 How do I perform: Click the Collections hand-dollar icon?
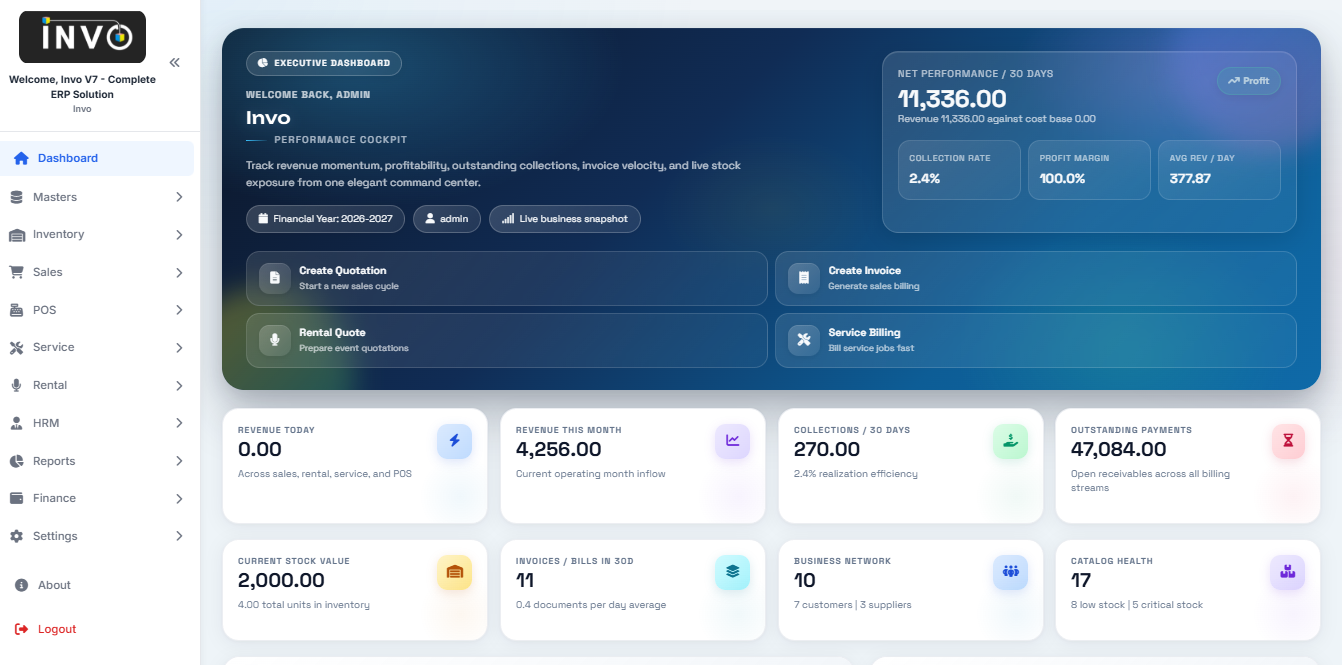coord(1011,441)
